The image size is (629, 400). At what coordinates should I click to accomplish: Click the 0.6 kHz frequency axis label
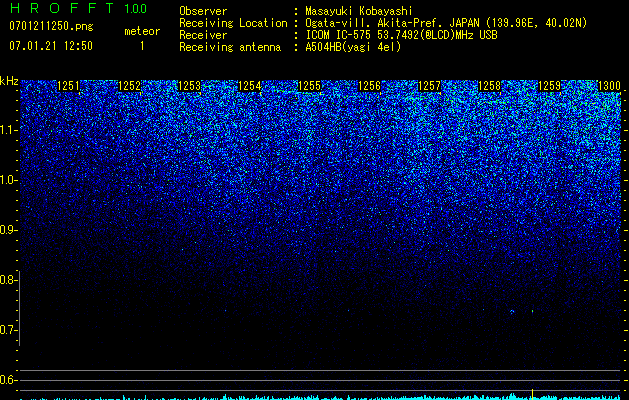point(8,380)
